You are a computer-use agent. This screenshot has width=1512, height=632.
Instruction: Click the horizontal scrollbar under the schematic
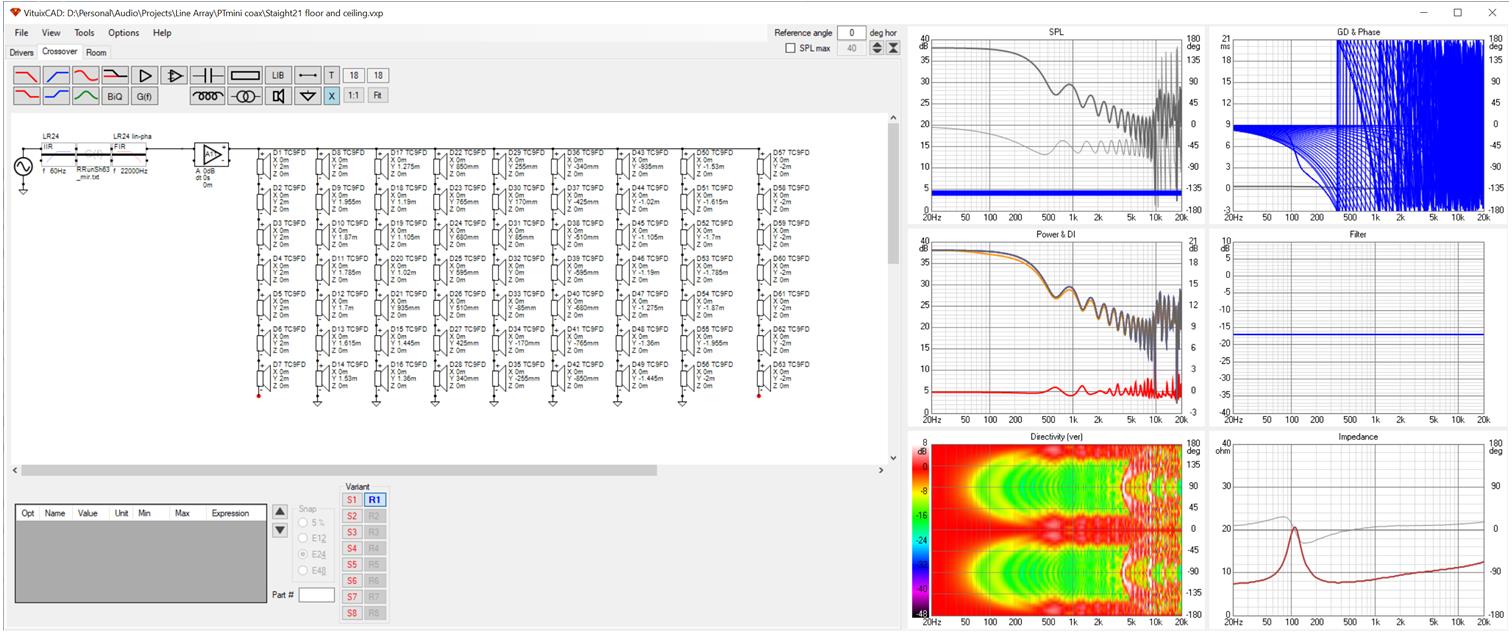[339, 470]
